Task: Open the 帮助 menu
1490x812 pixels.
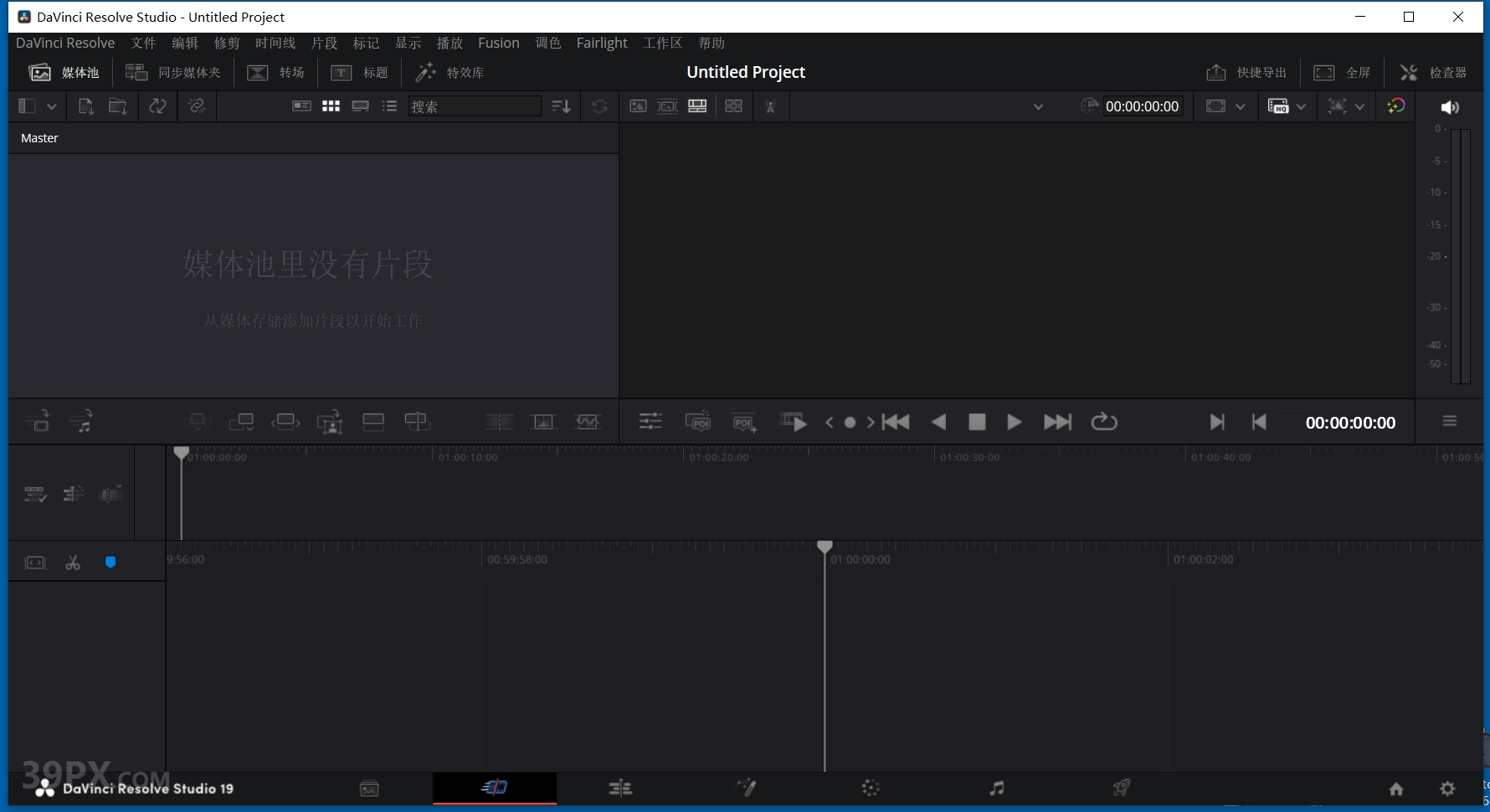Action: click(712, 43)
